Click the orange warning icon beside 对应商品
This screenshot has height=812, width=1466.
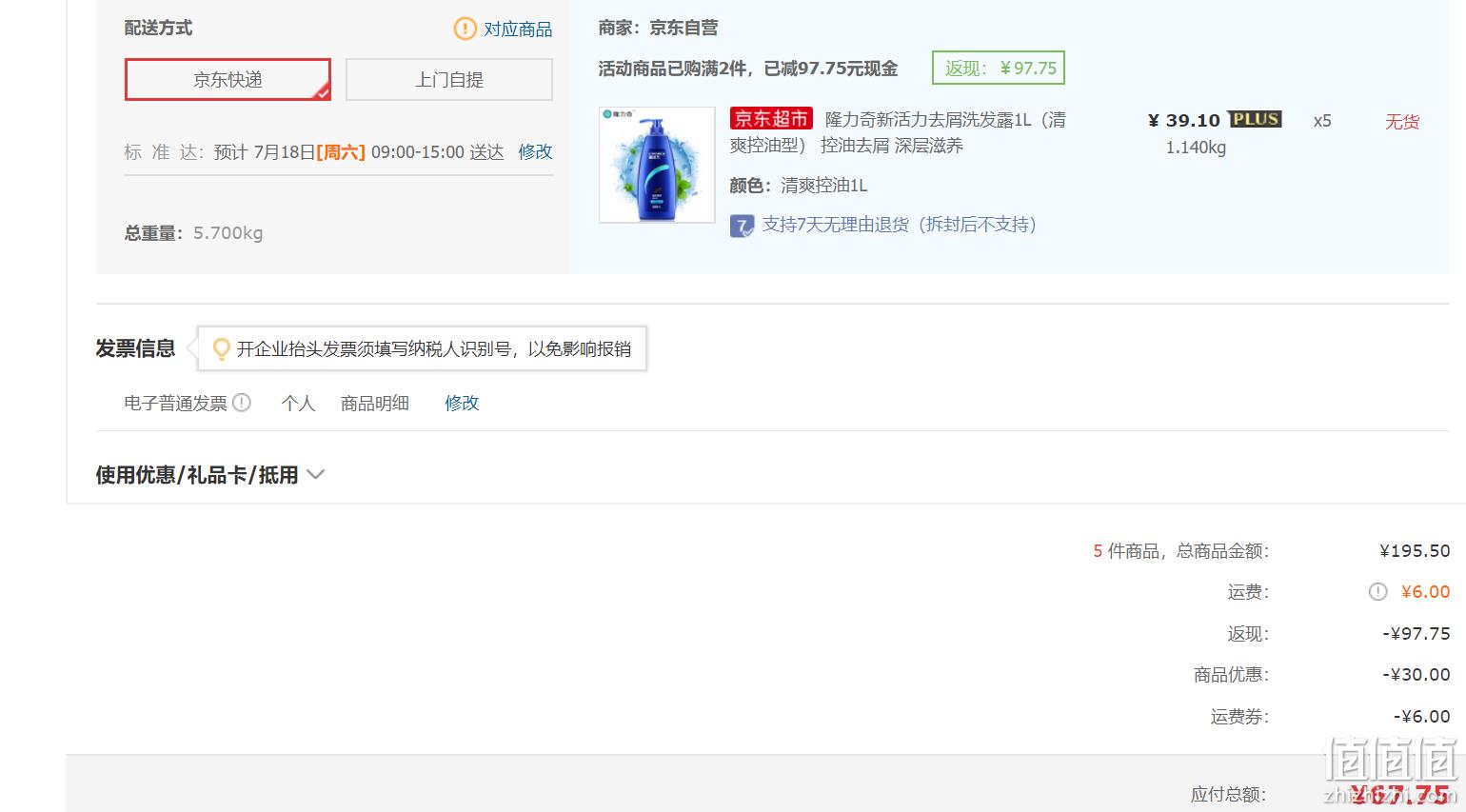[465, 29]
